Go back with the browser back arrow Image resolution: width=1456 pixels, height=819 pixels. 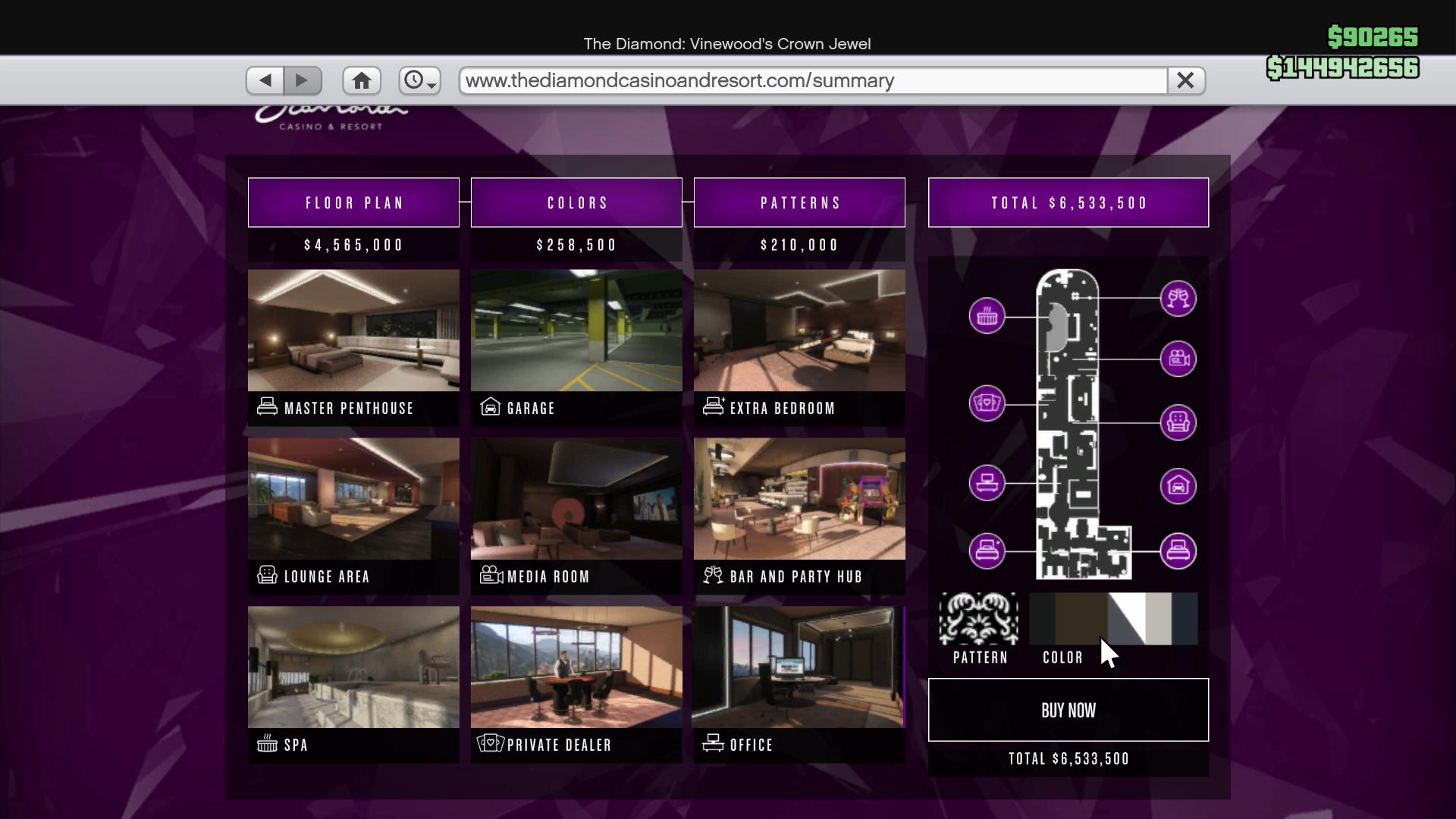[x=265, y=80]
